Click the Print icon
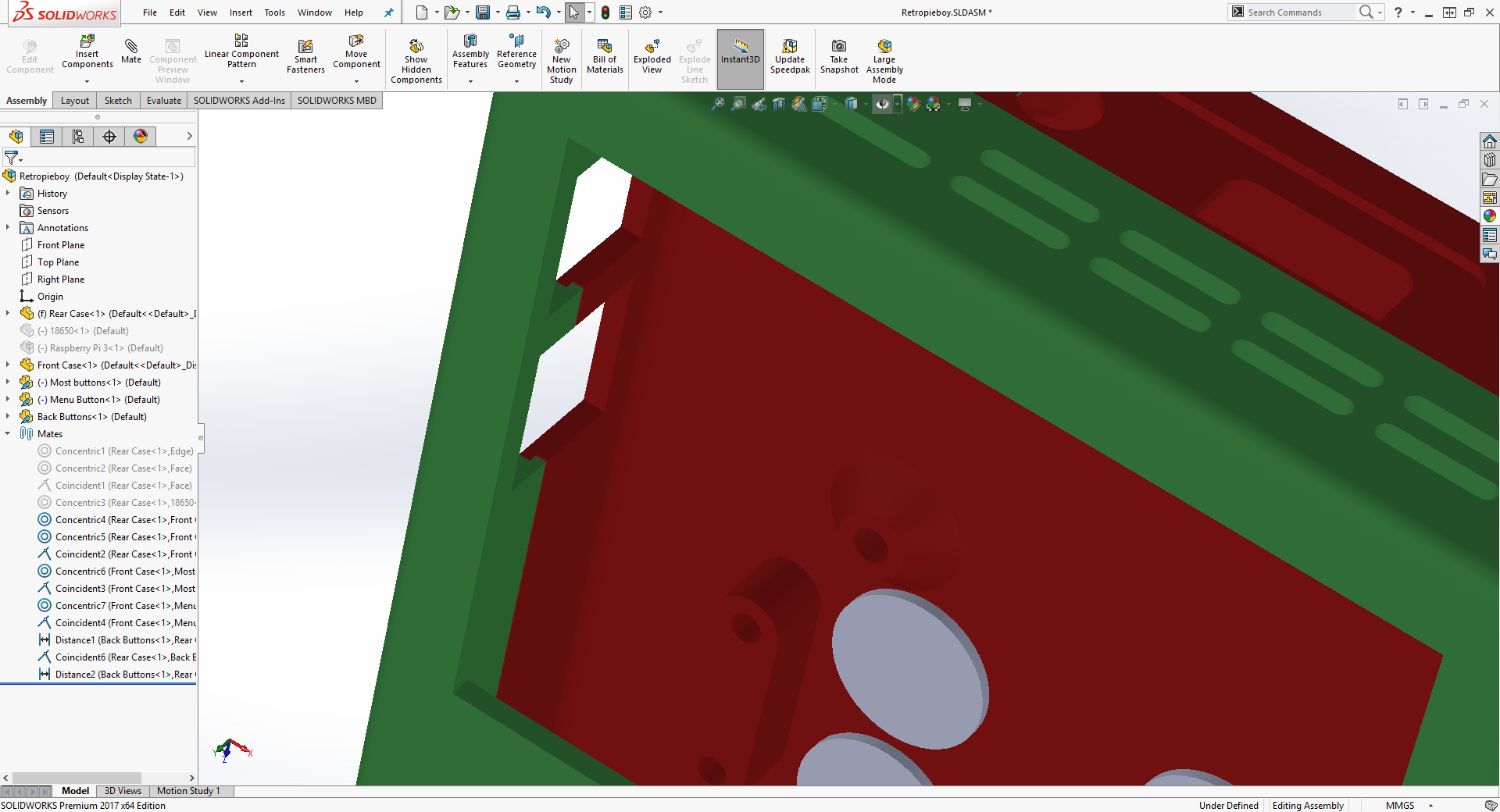Viewport: 1500px width, 812px height. (513, 12)
